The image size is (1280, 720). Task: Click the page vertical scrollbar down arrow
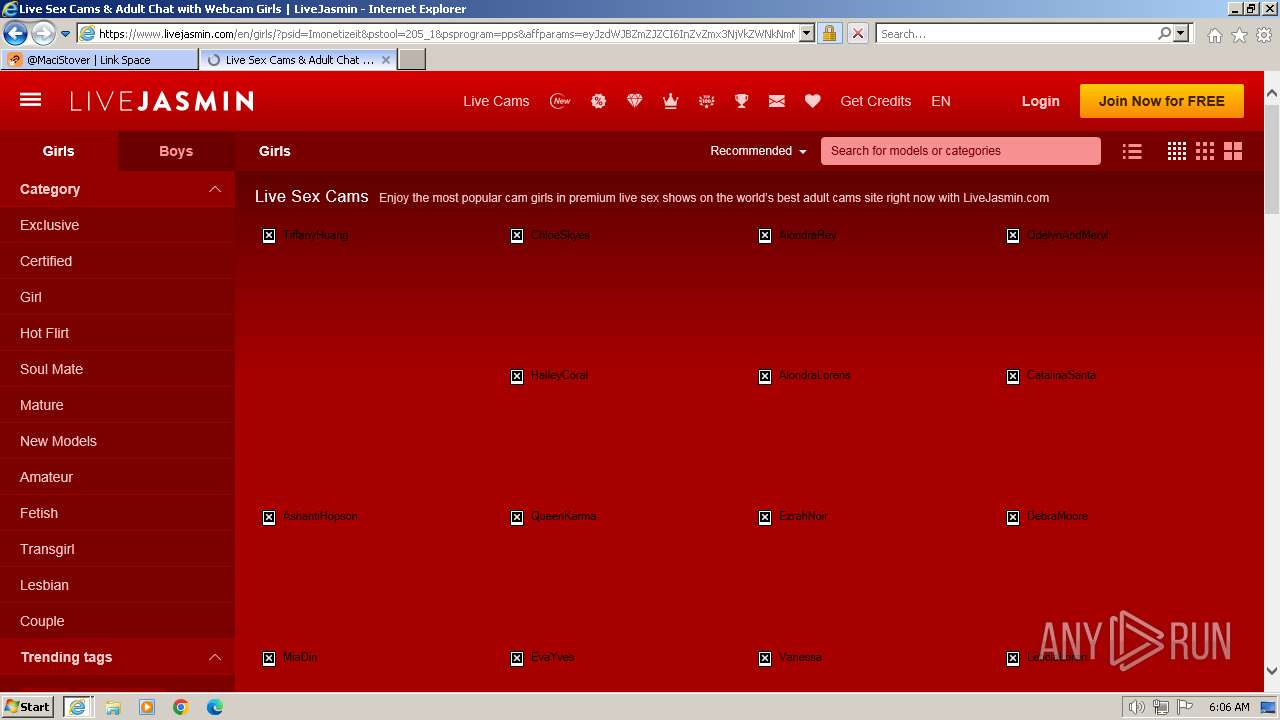coord(1272,671)
